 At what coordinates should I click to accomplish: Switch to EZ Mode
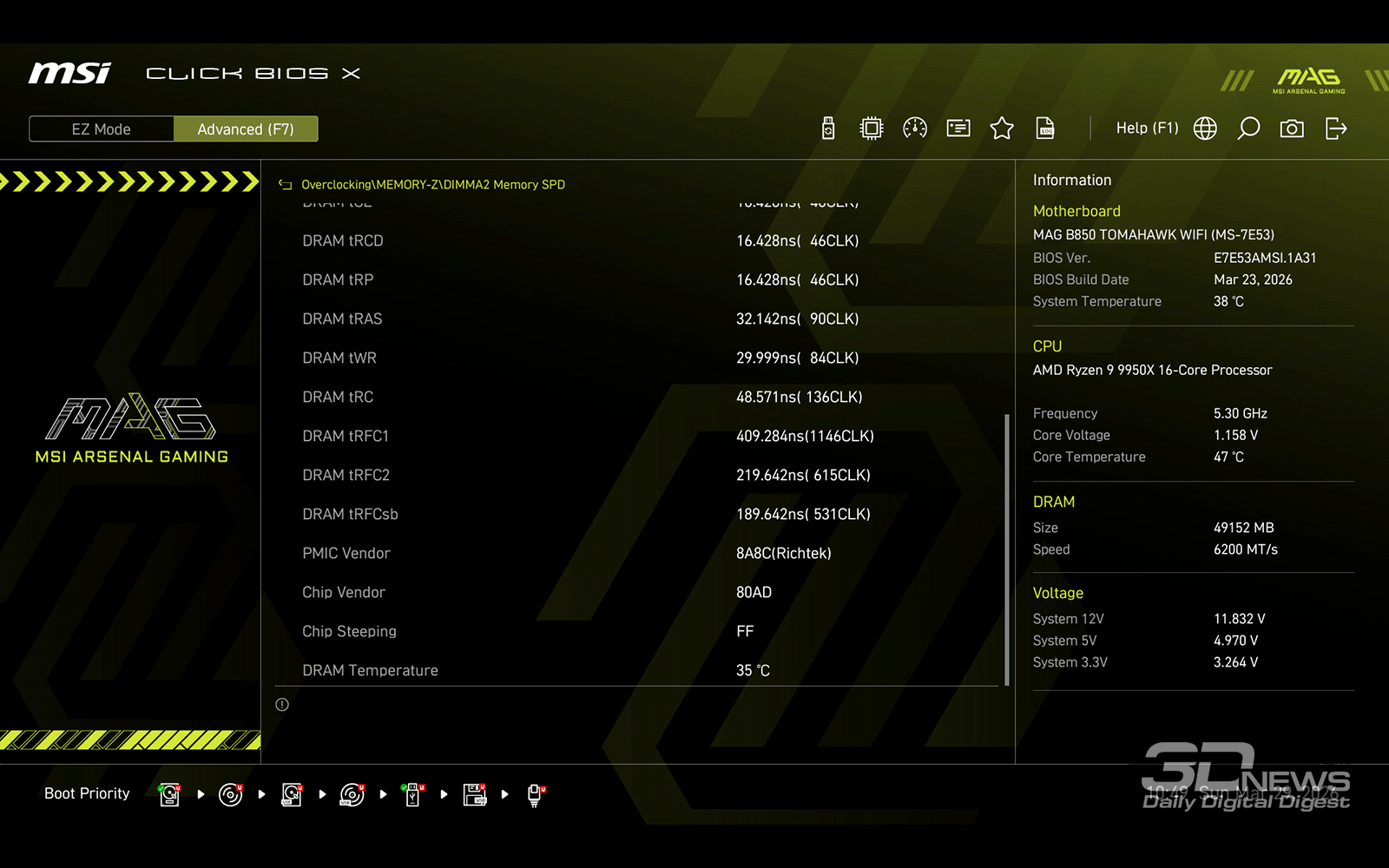[102, 129]
